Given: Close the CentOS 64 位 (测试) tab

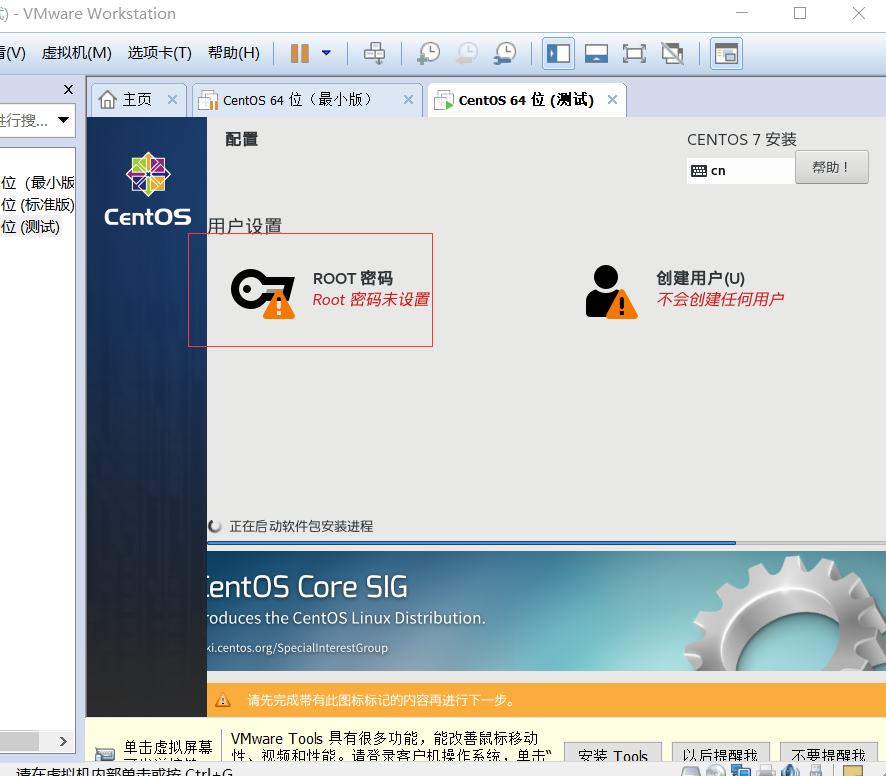Looking at the screenshot, I should (x=612, y=100).
